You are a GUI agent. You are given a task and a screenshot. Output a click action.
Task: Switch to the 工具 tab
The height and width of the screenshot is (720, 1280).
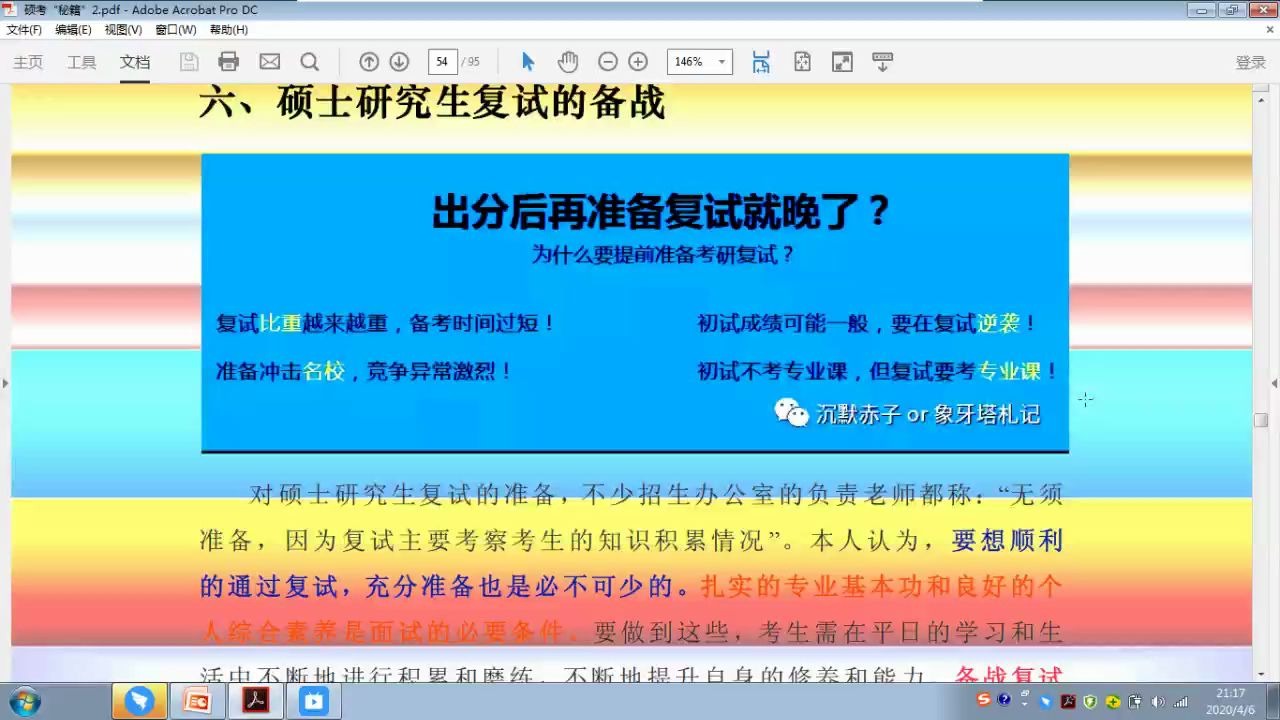click(81, 61)
